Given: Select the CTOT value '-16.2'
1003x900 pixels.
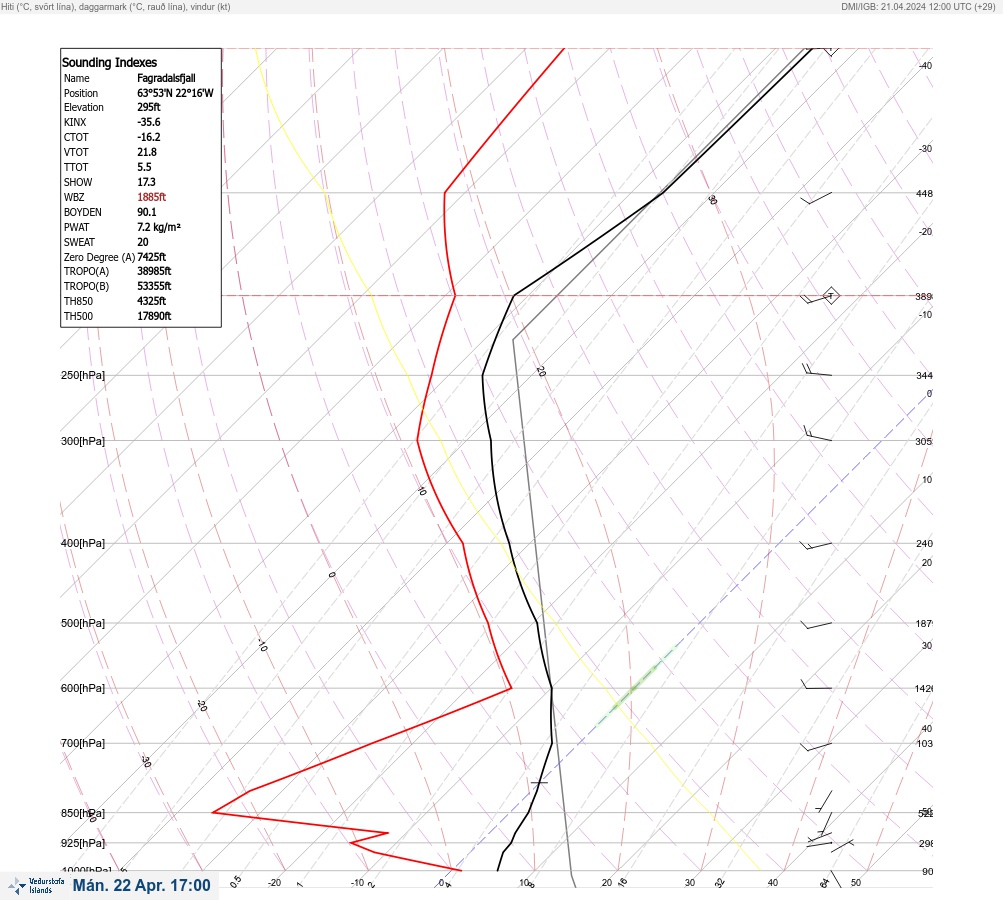Looking at the screenshot, I should click(x=149, y=137).
